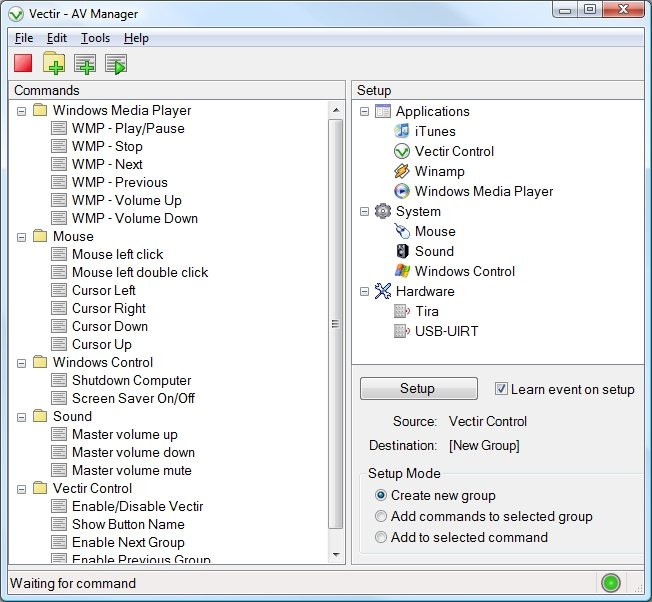Click the Hardware tools icon
This screenshot has height=602, width=652.
[383, 291]
